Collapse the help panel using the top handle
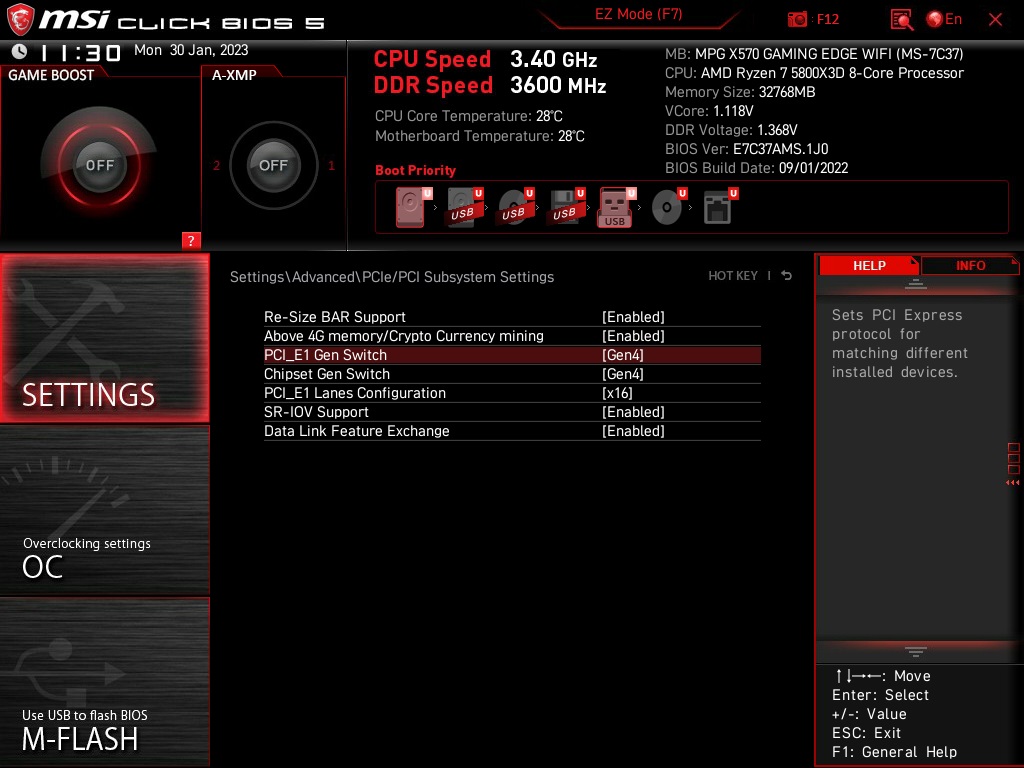Viewport: 1024px width, 768px height. point(916,283)
